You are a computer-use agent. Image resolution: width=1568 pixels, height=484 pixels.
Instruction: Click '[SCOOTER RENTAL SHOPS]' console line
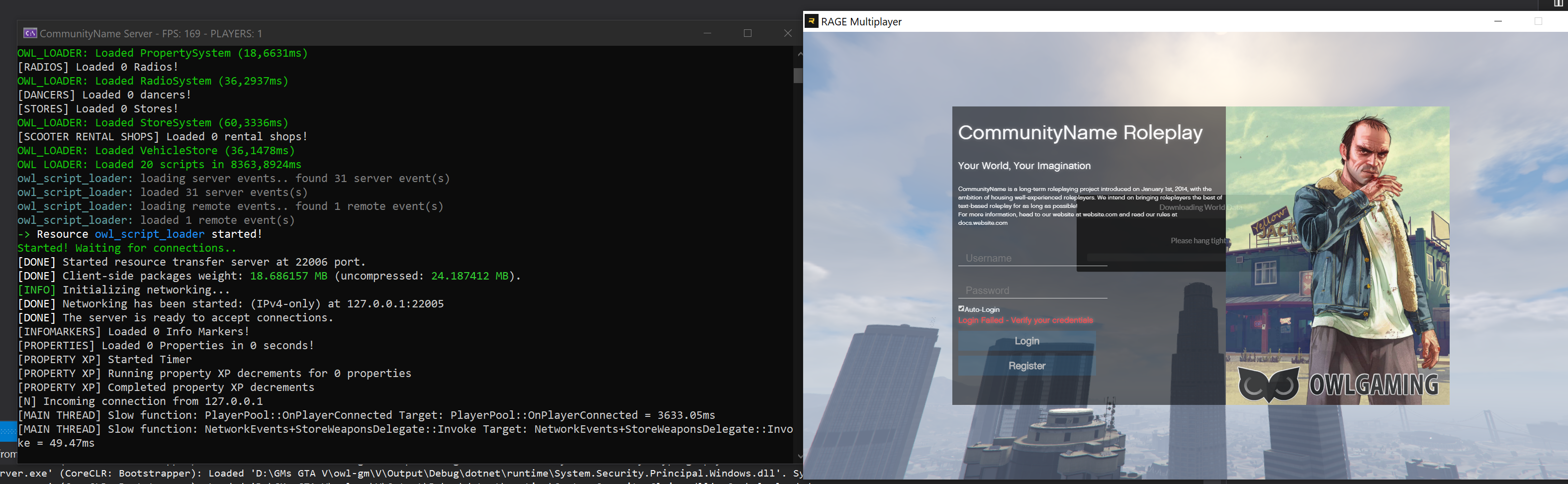(163, 136)
